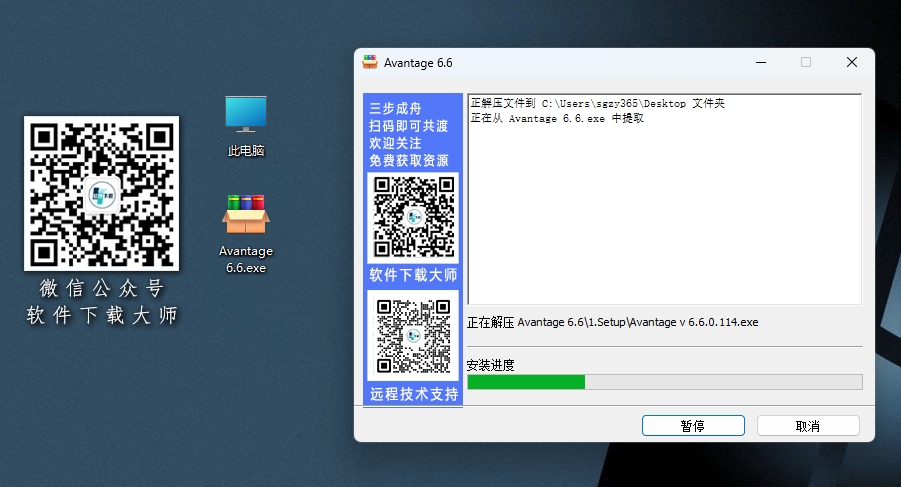
Task: Click the WinRAR icon in the title bar
Action: click(370, 62)
